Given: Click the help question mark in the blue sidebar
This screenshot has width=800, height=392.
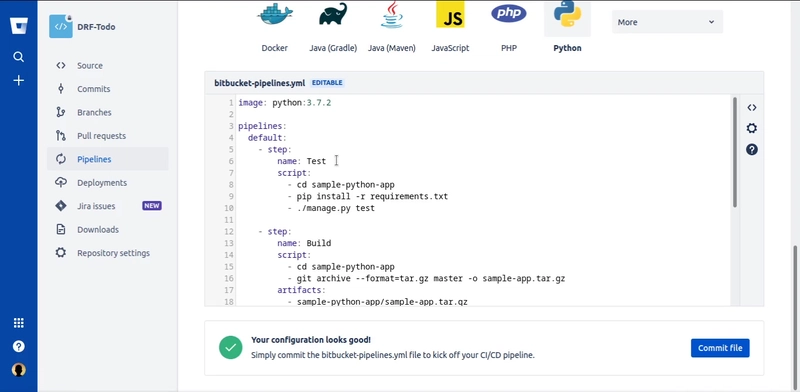Looking at the screenshot, I should click(x=18, y=347).
